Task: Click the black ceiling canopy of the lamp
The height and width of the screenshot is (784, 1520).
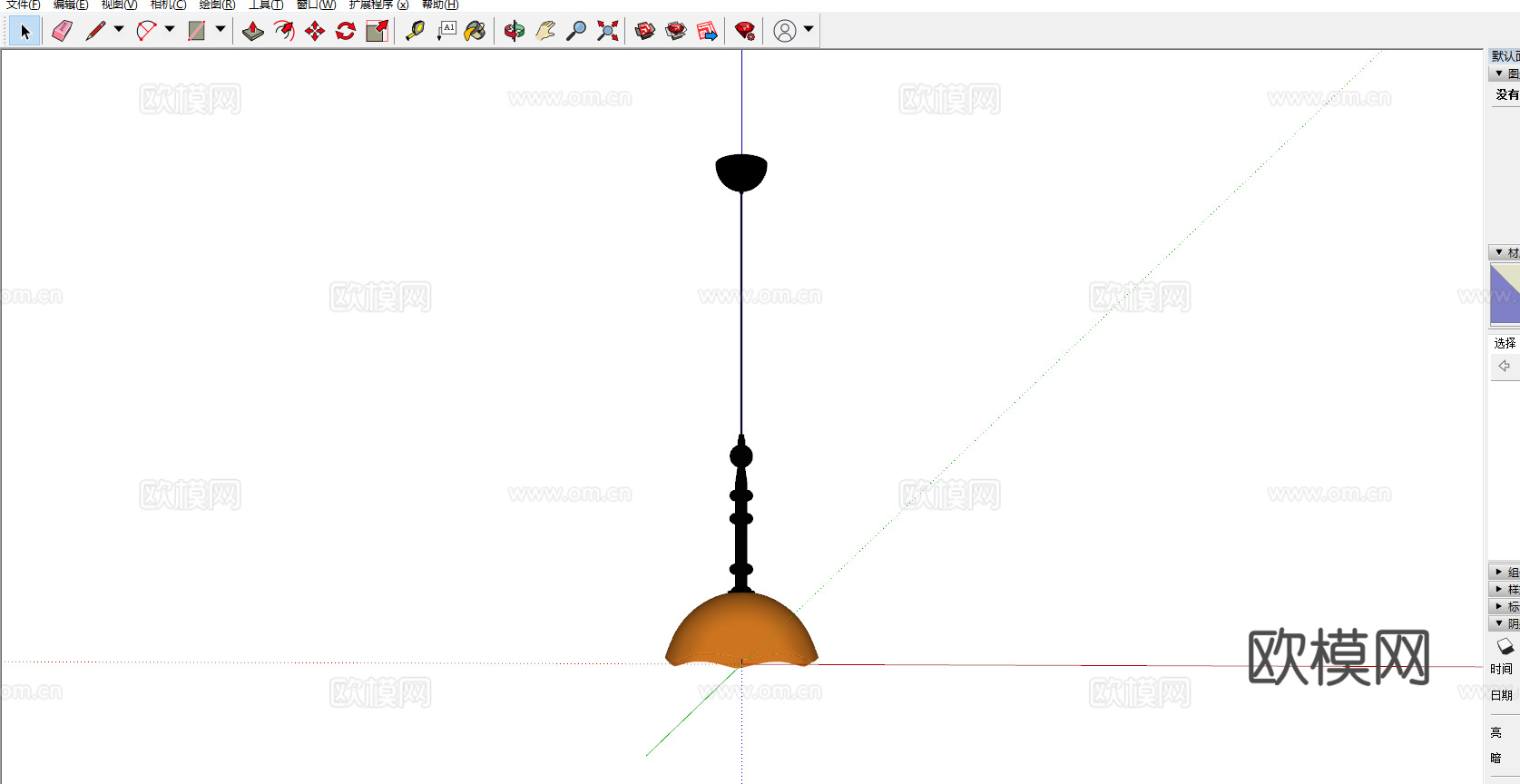Action: pyautogui.click(x=741, y=172)
